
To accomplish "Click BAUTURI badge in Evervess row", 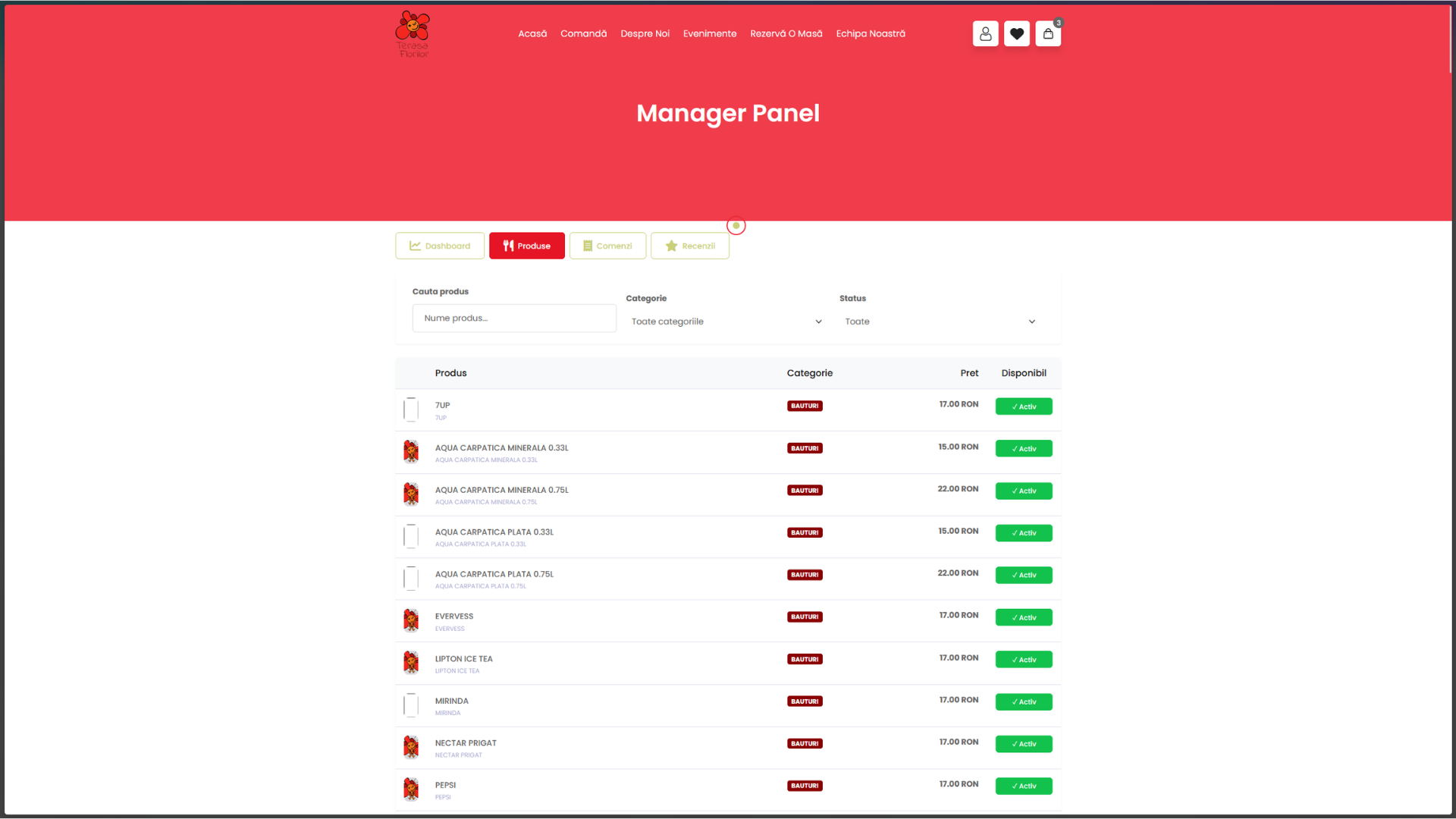I will point(805,617).
